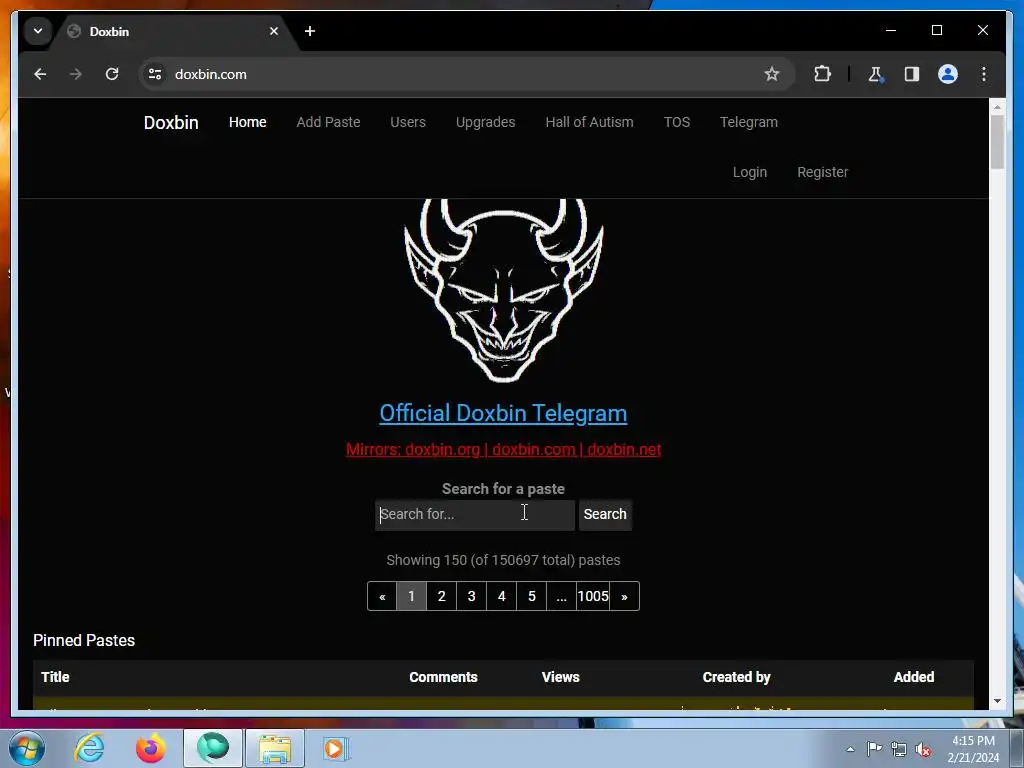The width and height of the screenshot is (1024, 768).
Task: Click the Search button
Action: pyautogui.click(x=605, y=515)
